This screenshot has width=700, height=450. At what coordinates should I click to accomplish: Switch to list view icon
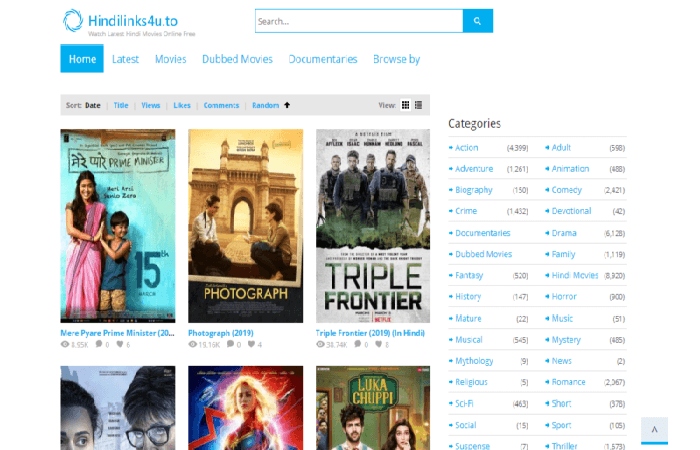(418, 105)
